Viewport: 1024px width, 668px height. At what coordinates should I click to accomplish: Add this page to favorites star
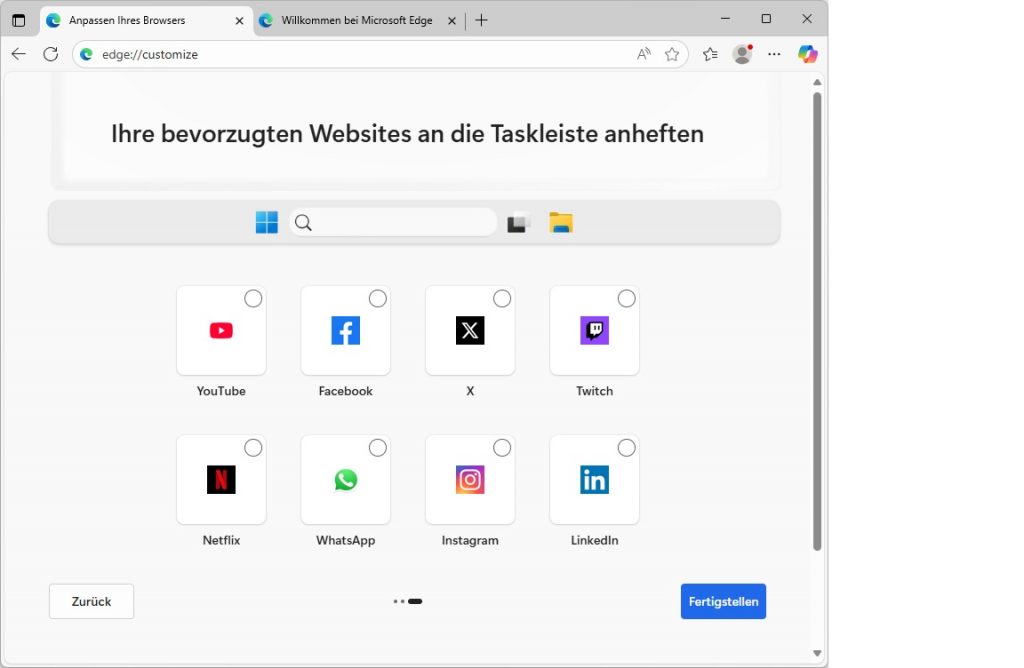click(672, 54)
